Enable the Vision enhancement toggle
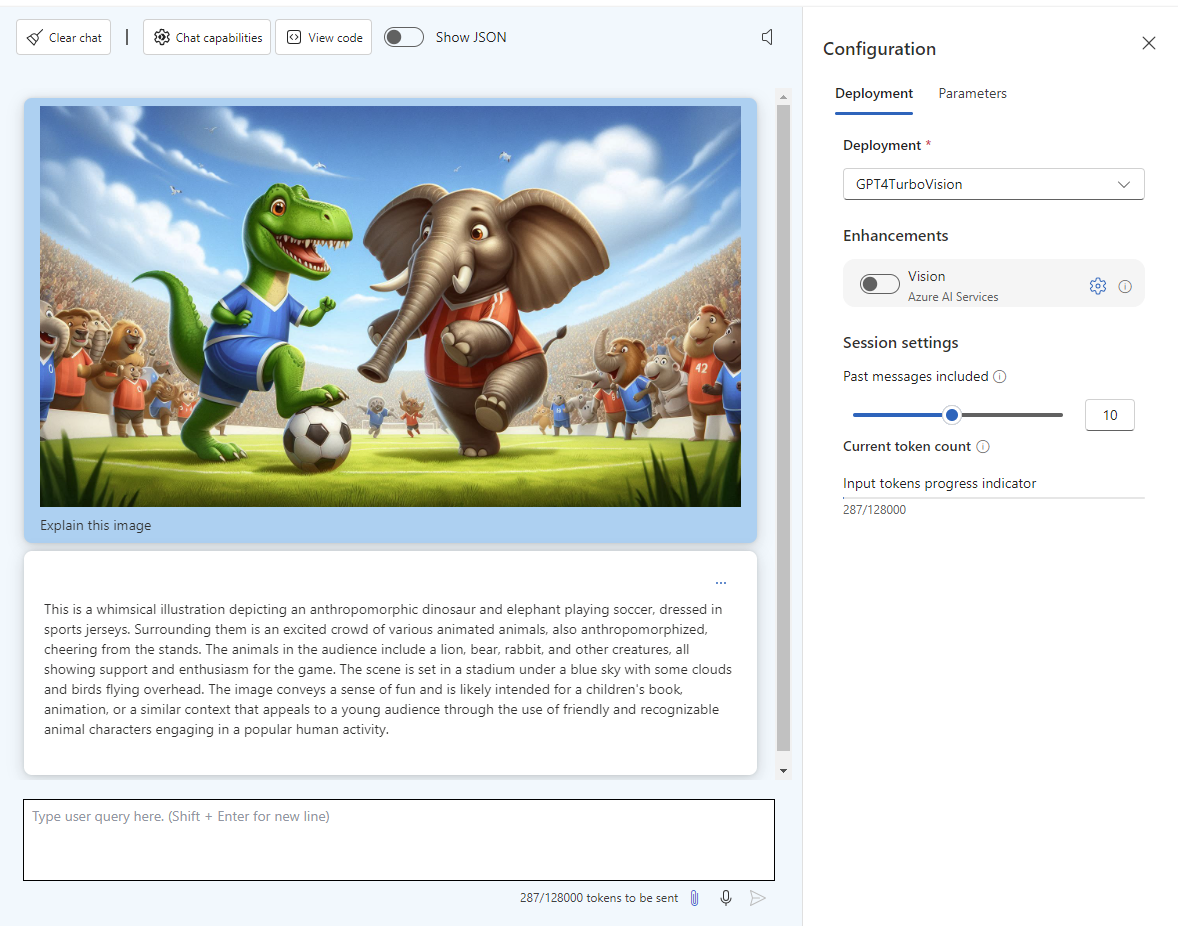This screenshot has height=926, width=1178. click(x=880, y=285)
